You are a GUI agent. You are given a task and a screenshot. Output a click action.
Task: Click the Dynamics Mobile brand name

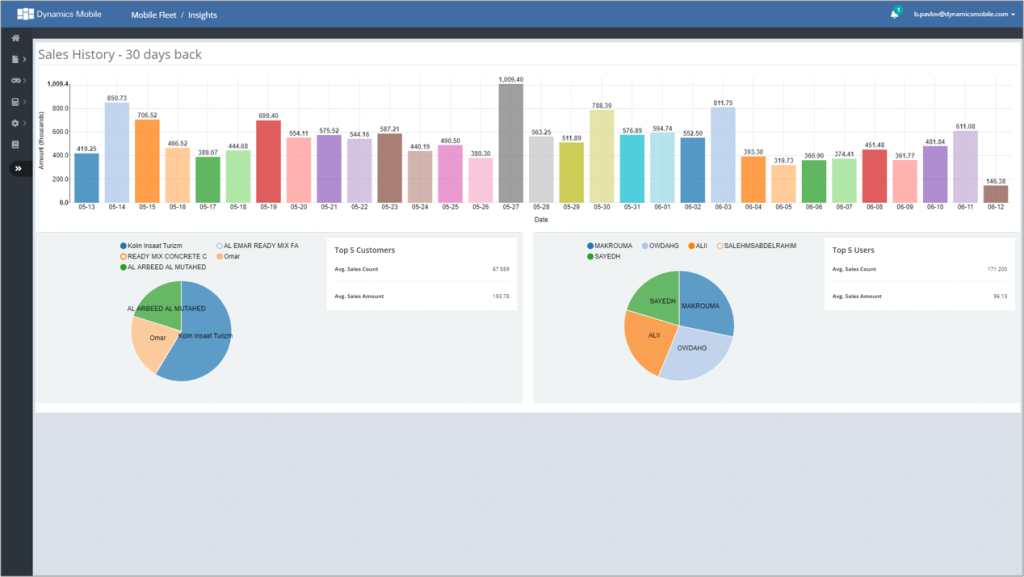pyautogui.click(x=69, y=14)
